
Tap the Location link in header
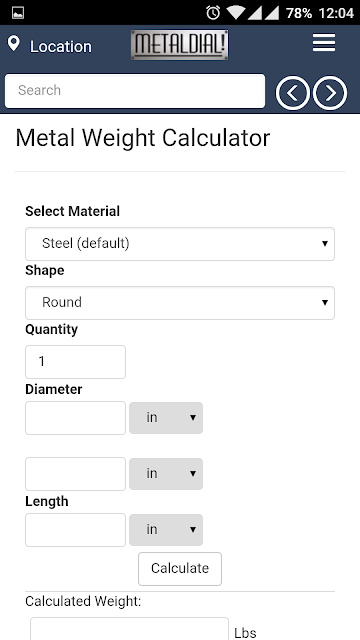click(60, 47)
